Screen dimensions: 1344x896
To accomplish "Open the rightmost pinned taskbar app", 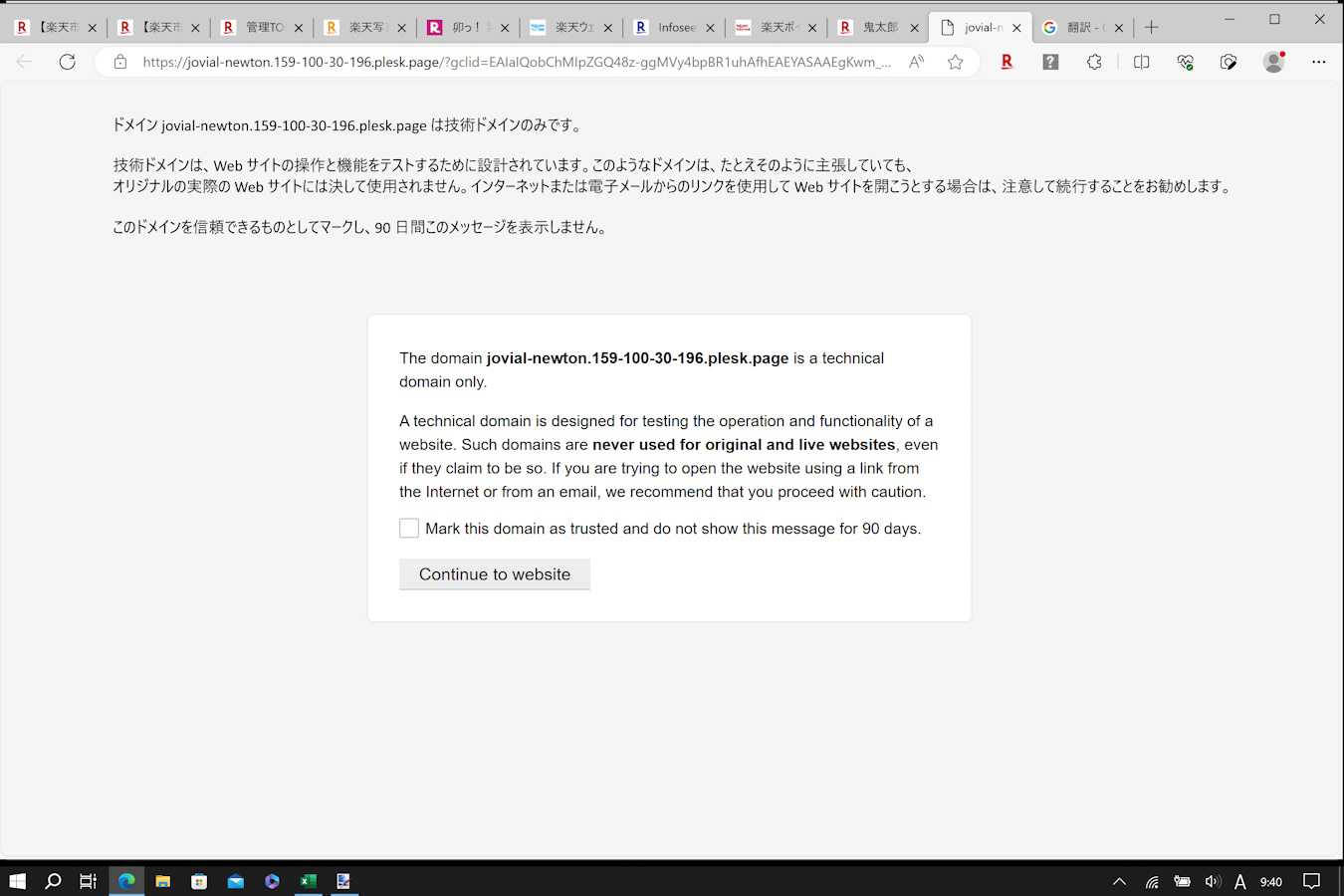I will coord(344,881).
